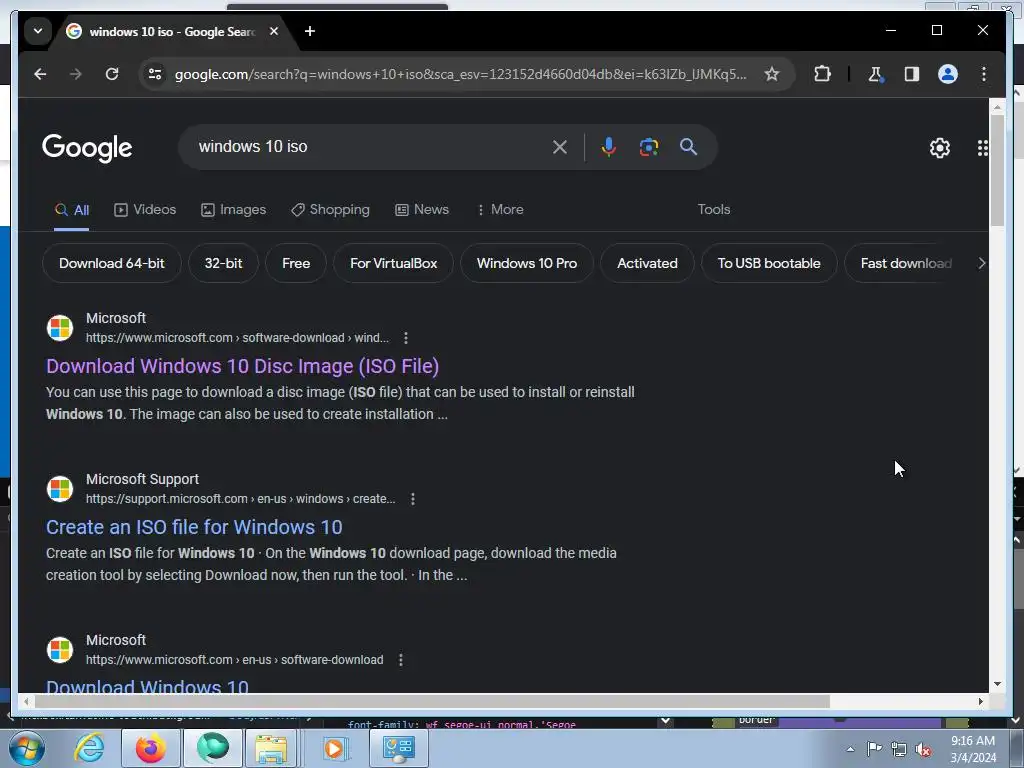Screen dimensions: 1024x768
Task: Open Download Windows 10 Disc Image link
Action: [242, 366]
